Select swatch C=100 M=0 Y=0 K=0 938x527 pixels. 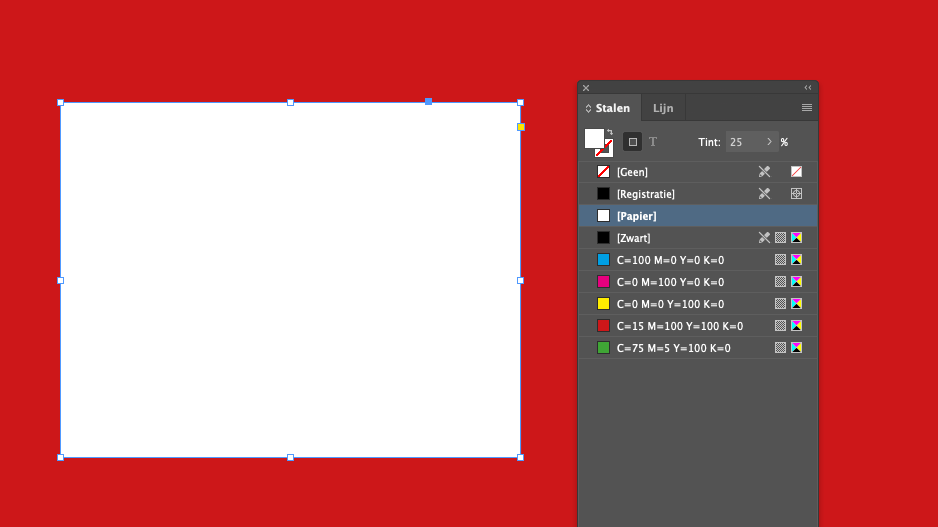(698, 260)
